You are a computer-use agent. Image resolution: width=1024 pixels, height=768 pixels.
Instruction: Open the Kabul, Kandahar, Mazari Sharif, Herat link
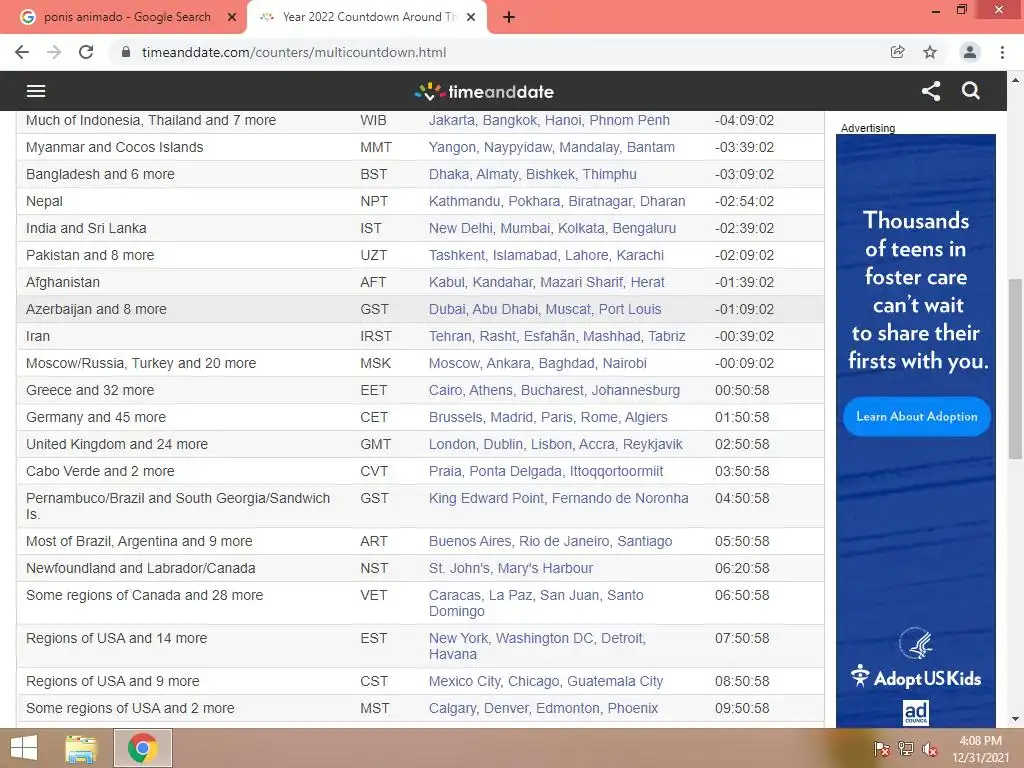pyautogui.click(x=547, y=282)
